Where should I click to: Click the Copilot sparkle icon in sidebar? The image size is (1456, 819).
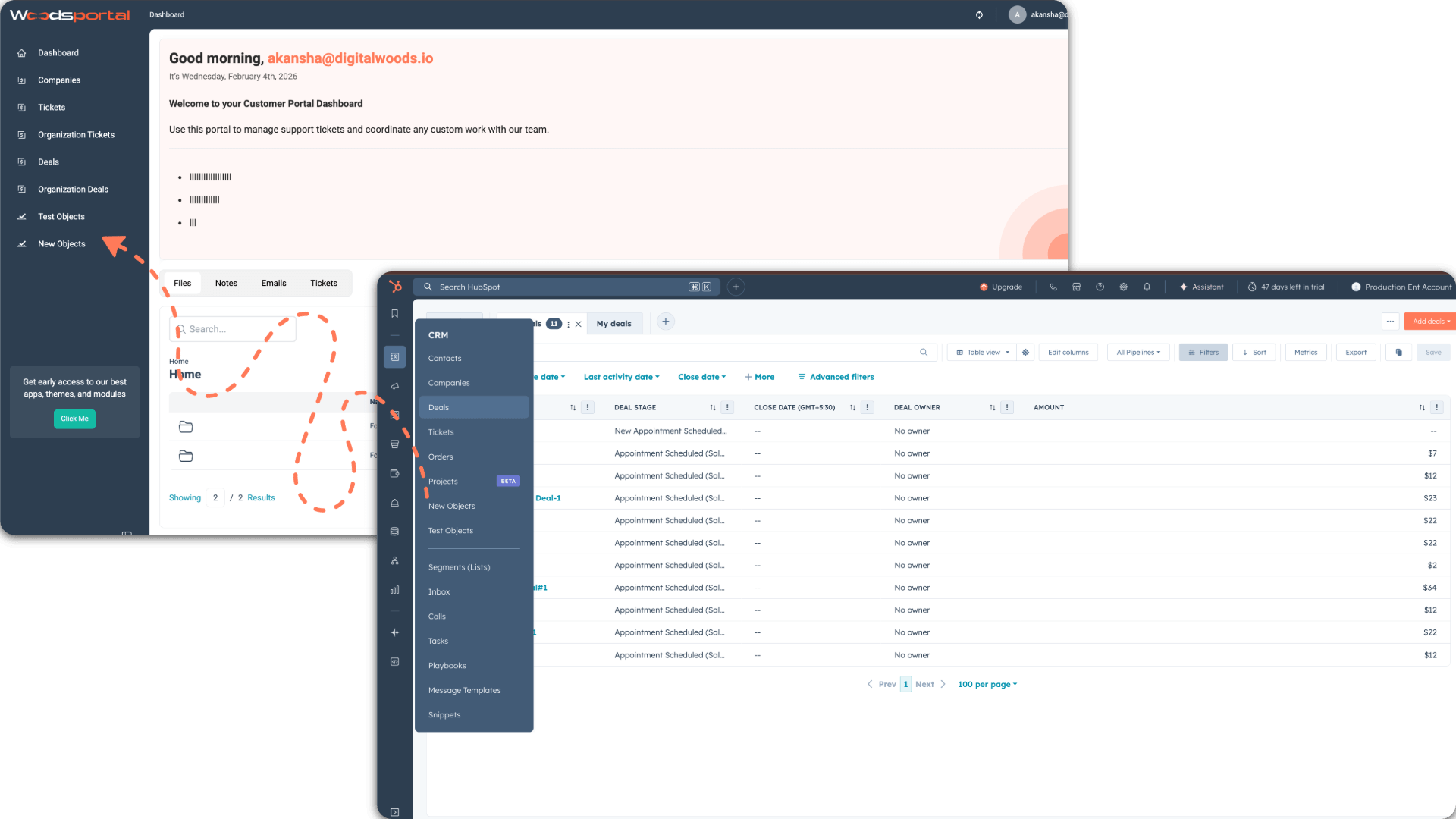click(394, 632)
